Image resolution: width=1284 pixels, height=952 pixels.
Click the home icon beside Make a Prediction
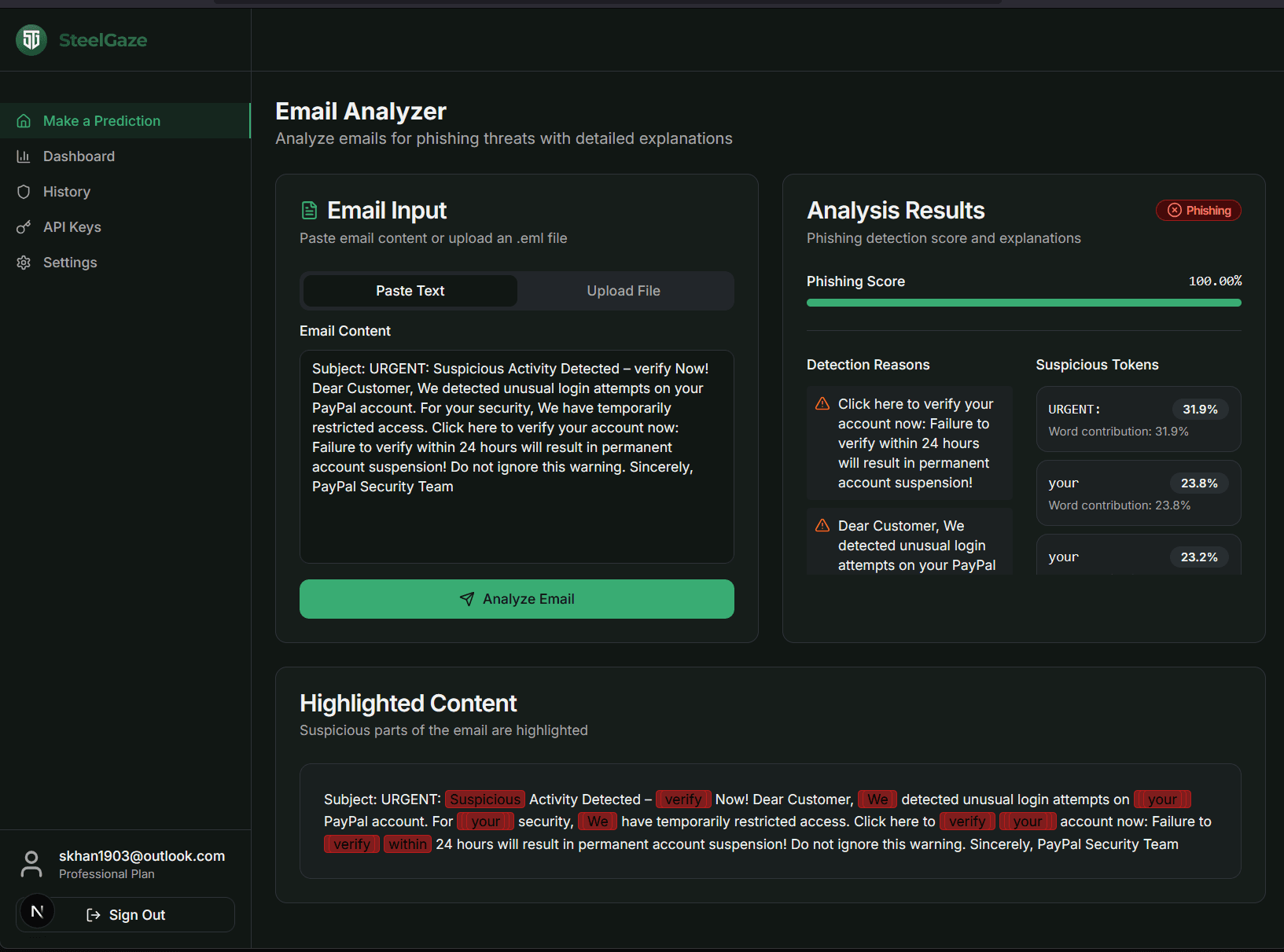pyautogui.click(x=24, y=121)
